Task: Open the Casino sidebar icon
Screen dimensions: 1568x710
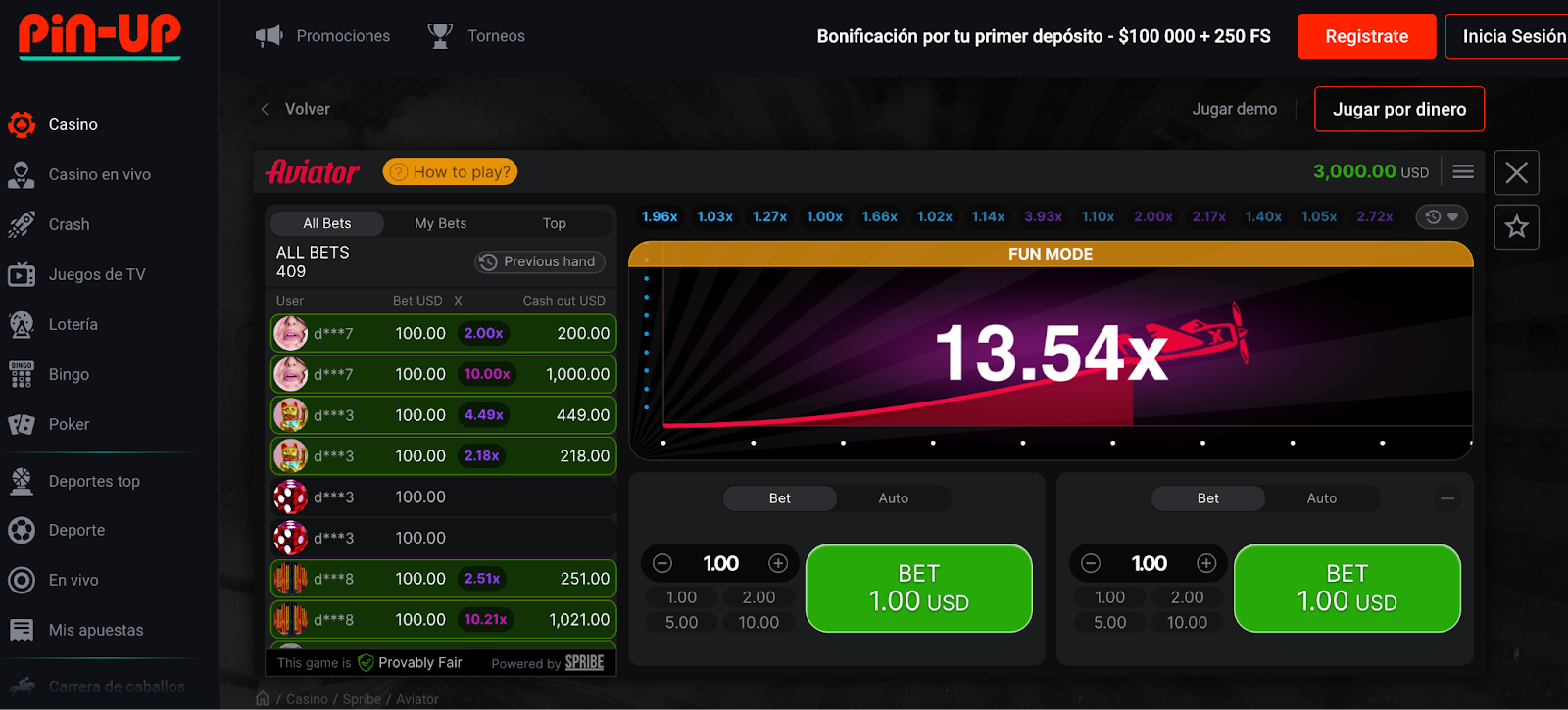Action: [22, 124]
